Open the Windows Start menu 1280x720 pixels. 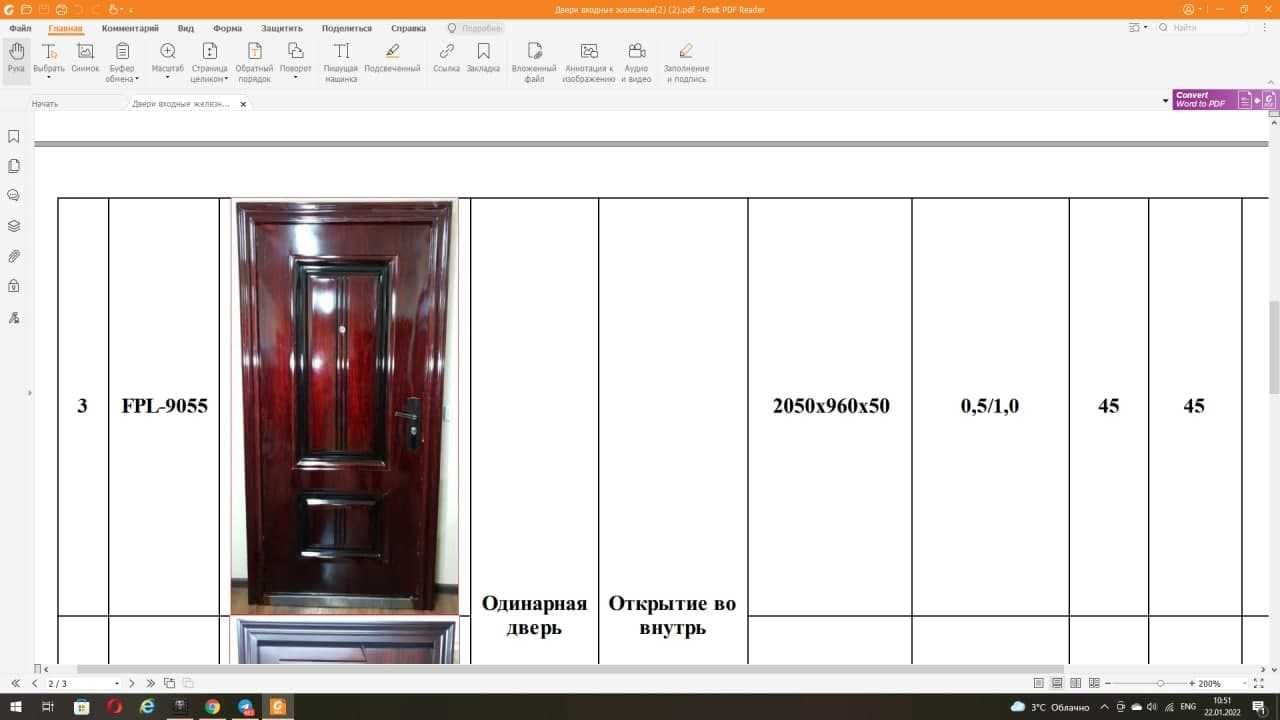[15, 707]
